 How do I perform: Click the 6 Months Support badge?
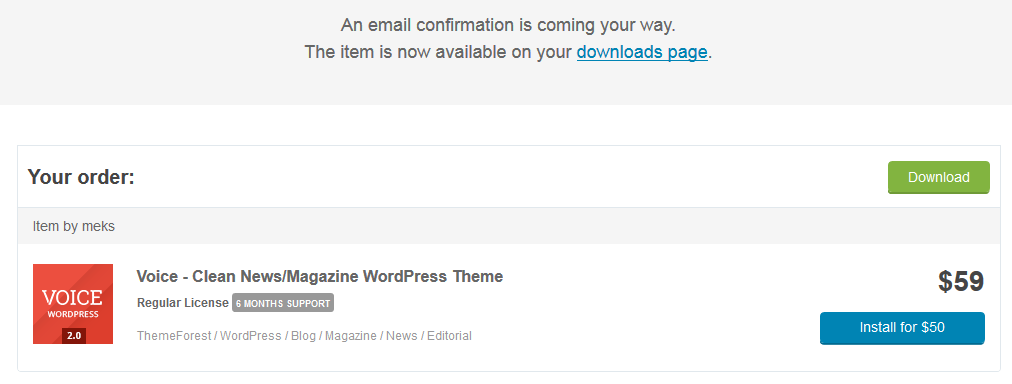283,303
